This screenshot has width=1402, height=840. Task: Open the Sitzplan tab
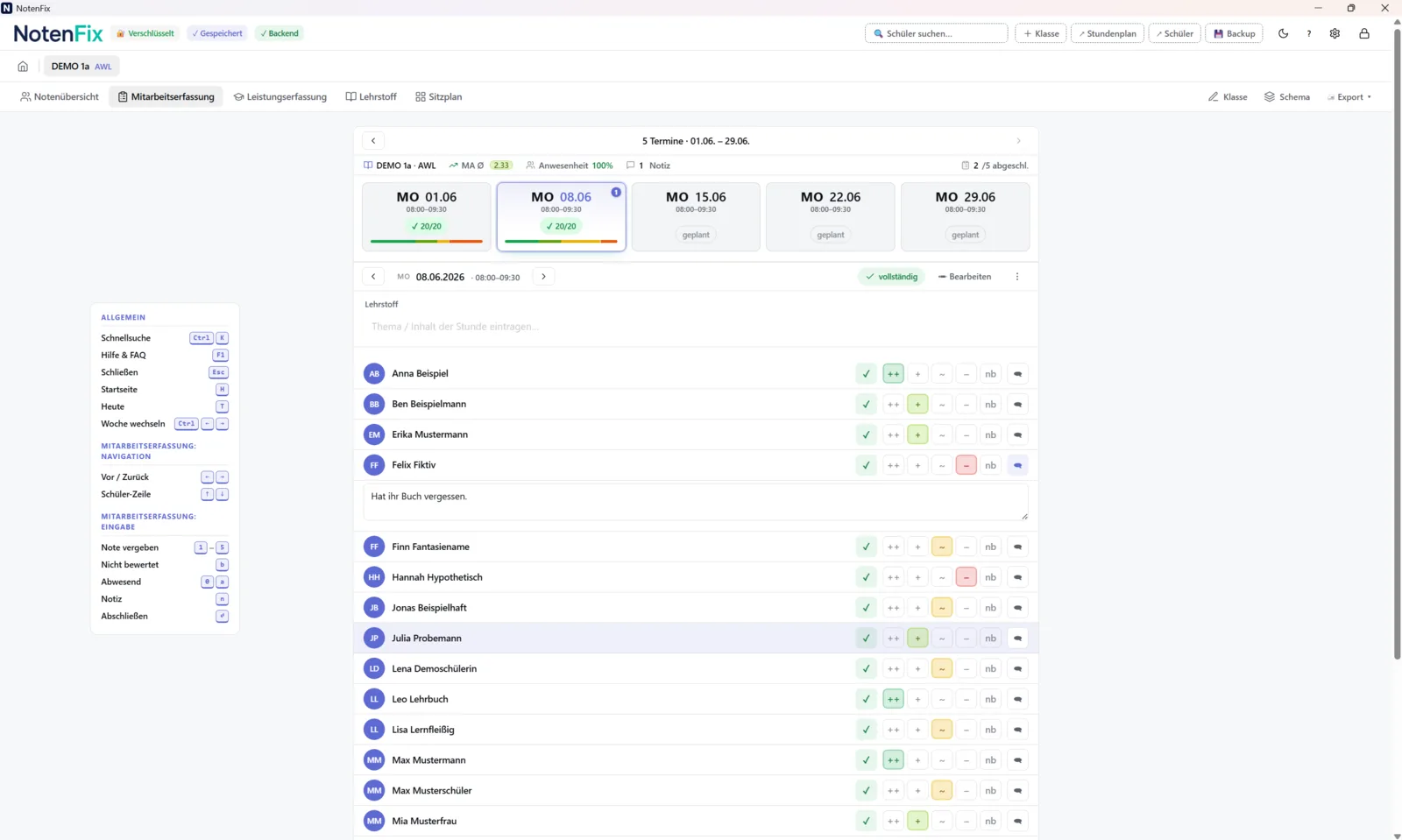tap(439, 97)
